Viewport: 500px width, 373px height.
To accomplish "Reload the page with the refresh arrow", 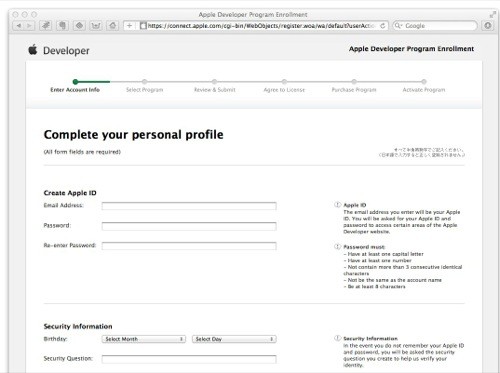I will click(383, 26).
